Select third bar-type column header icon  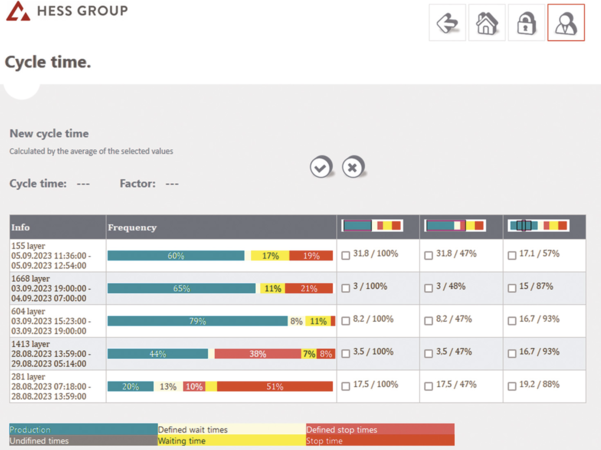tap(539, 225)
